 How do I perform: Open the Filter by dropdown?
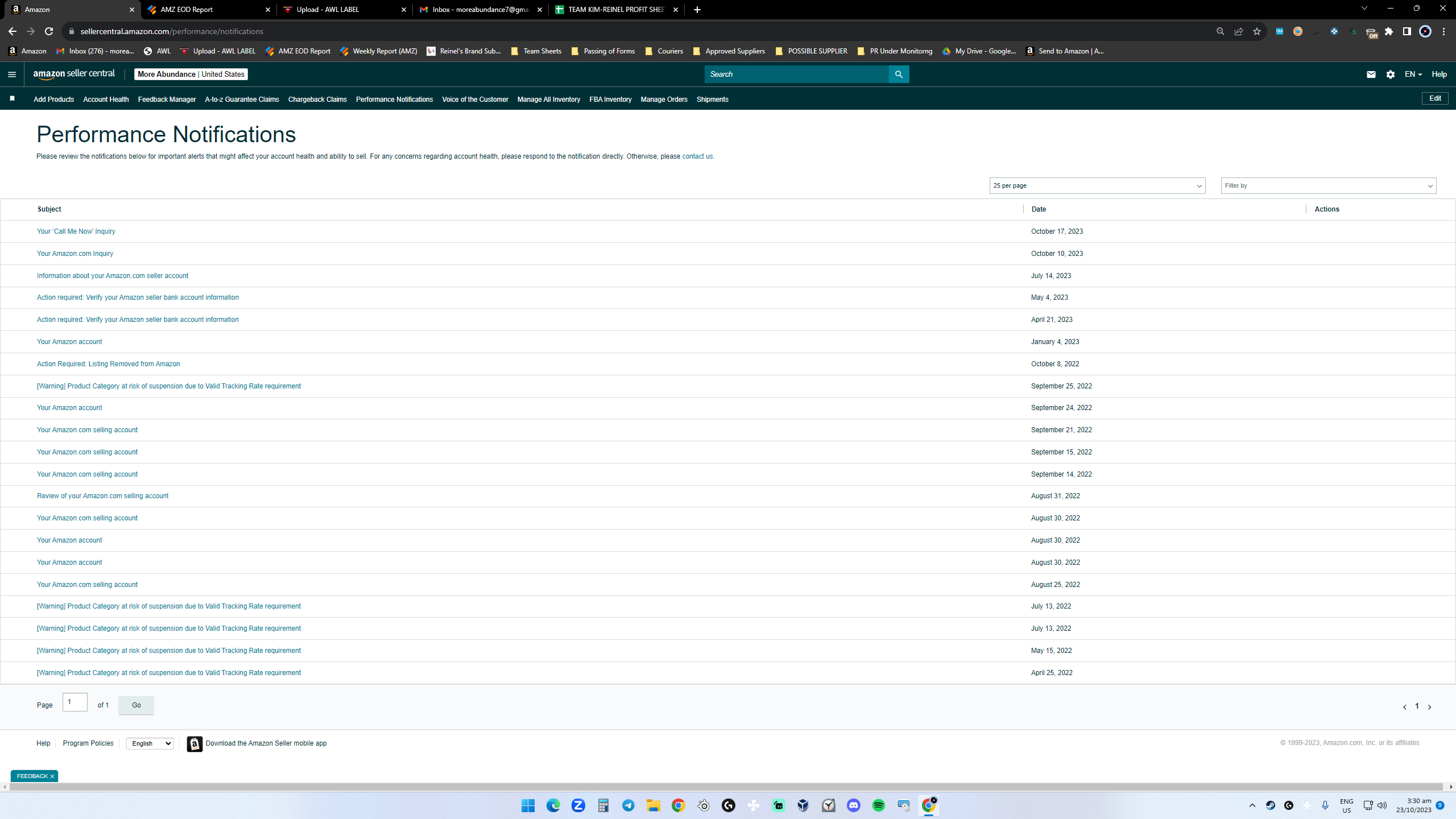(x=1329, y=185)
